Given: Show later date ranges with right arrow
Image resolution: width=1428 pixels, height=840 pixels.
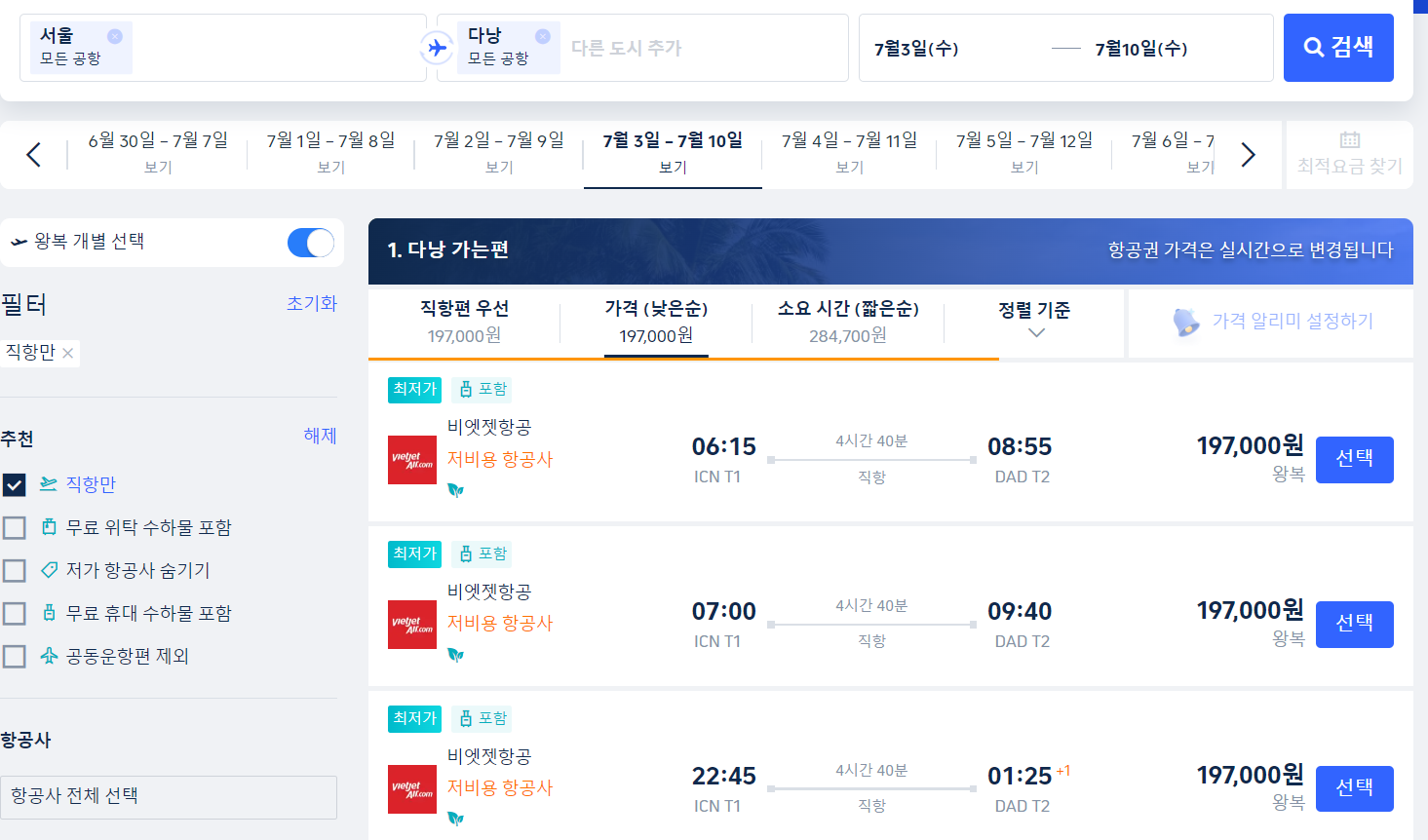Looking at the screenshot, I should (1248, 154).
